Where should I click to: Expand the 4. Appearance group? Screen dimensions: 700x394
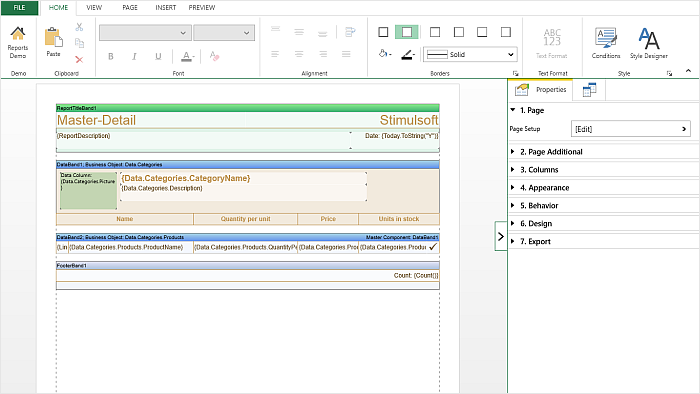[x=513, y=187]
